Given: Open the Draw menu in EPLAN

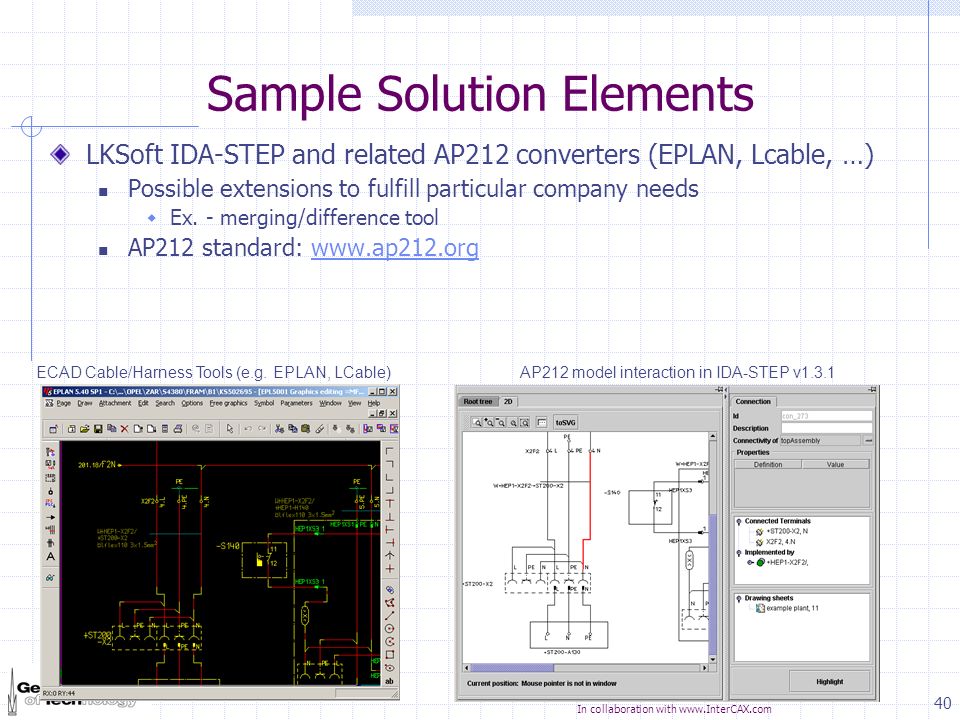Looking at the screenshot, I should [84, 403].
